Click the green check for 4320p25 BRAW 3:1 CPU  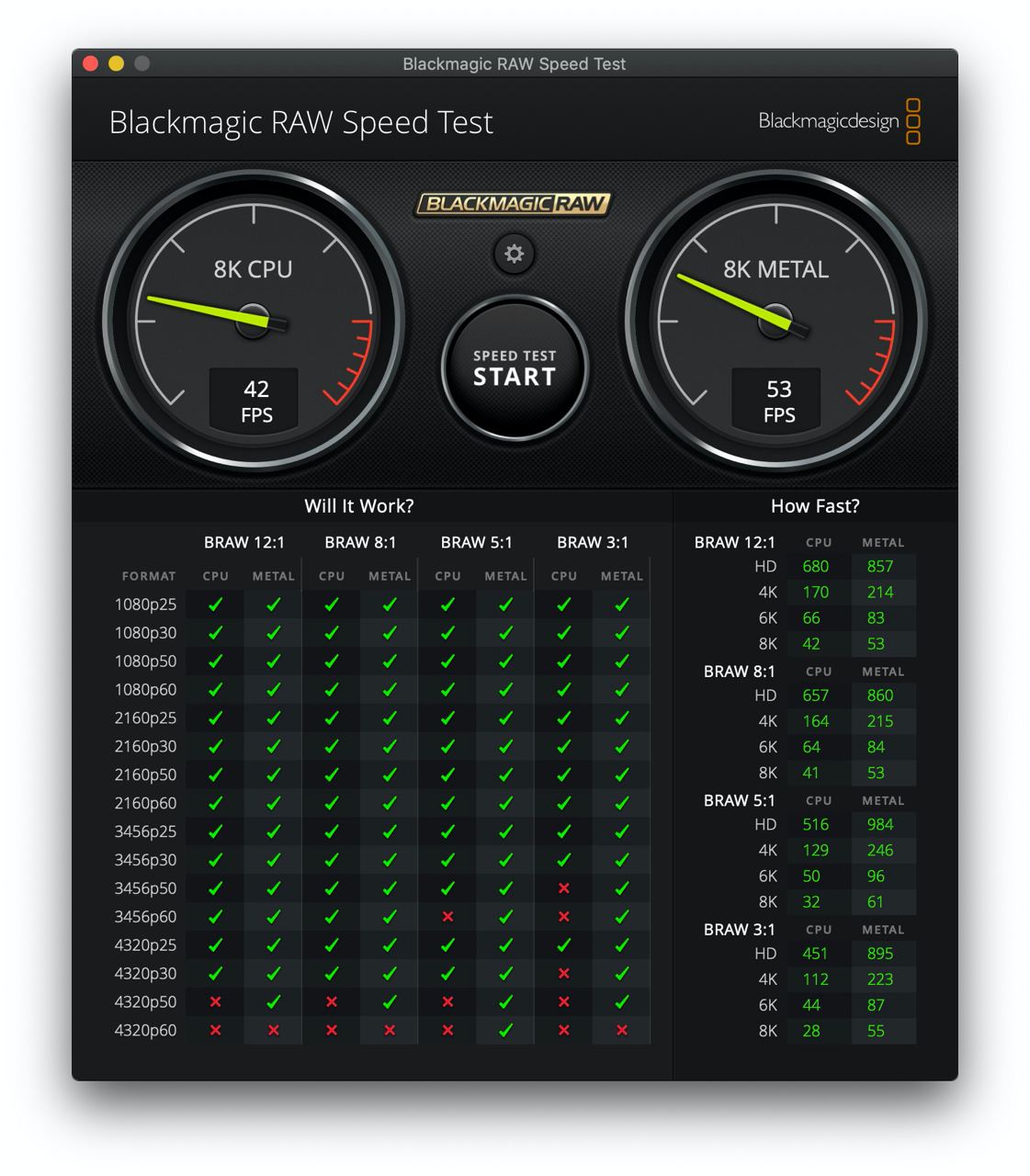point(564,944)
